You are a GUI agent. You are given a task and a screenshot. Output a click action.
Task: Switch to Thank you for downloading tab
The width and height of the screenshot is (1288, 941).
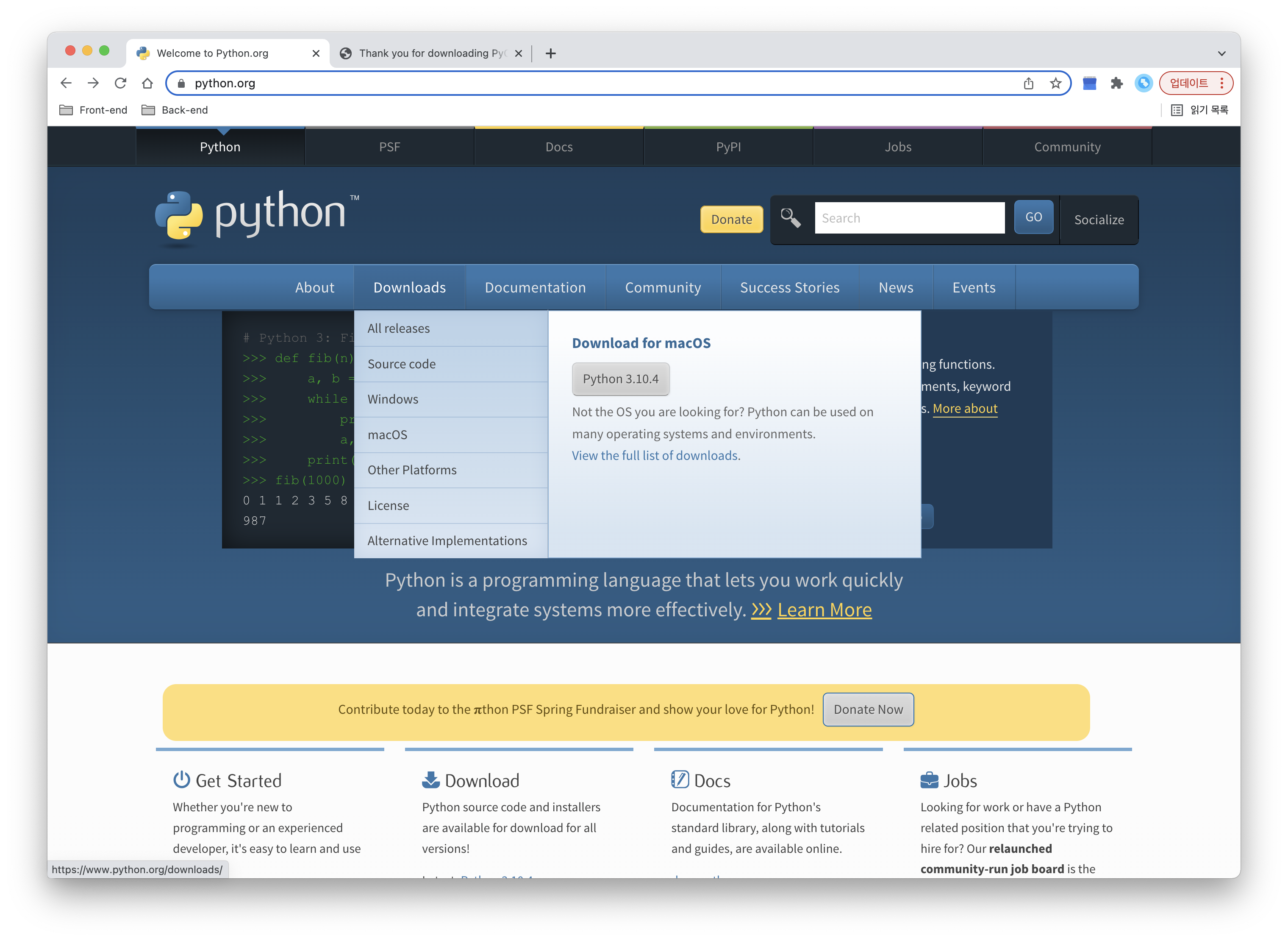[430, 53]
